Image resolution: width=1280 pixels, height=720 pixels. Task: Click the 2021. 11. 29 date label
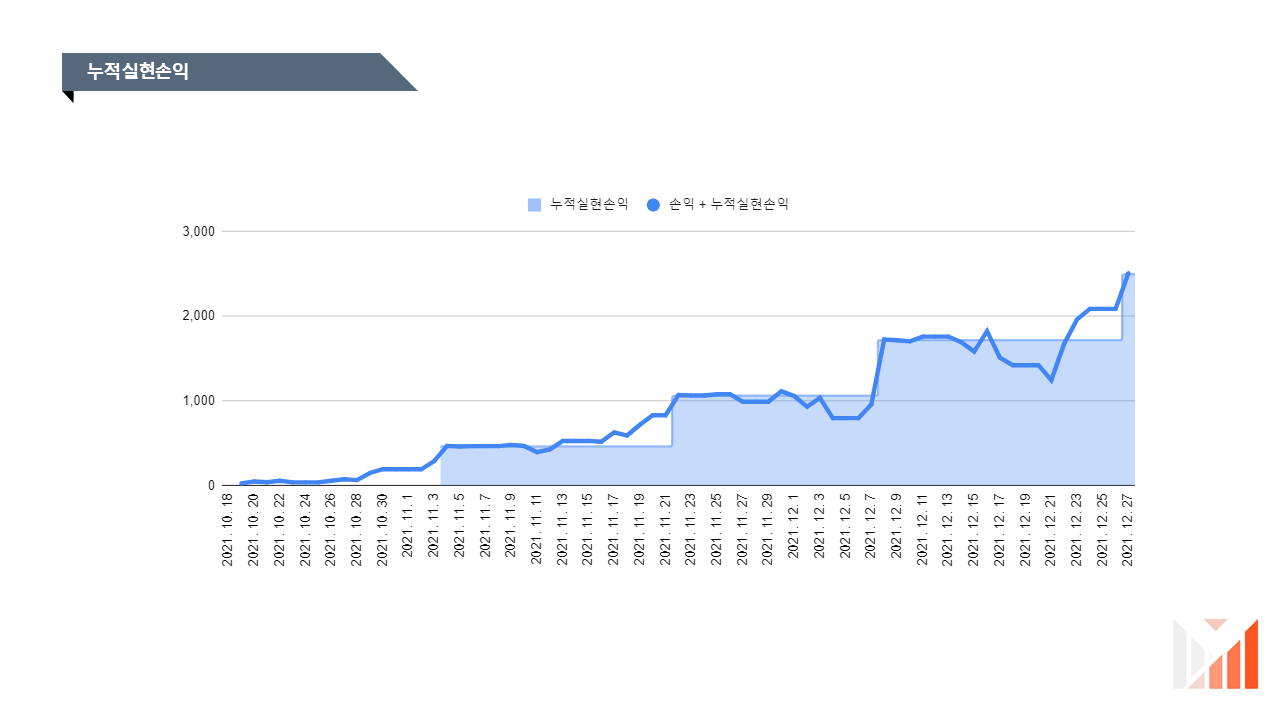[768, 530]
